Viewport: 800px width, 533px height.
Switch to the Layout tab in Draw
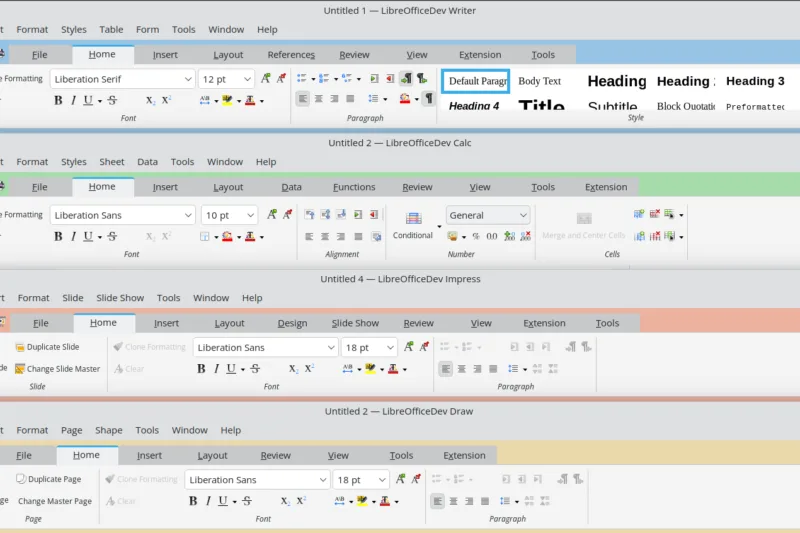212,455
